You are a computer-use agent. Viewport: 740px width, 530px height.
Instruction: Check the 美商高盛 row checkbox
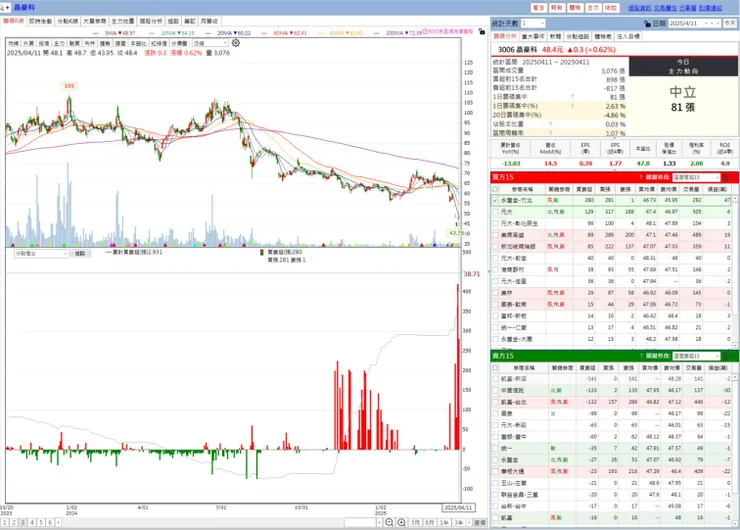tap(495, 235)
